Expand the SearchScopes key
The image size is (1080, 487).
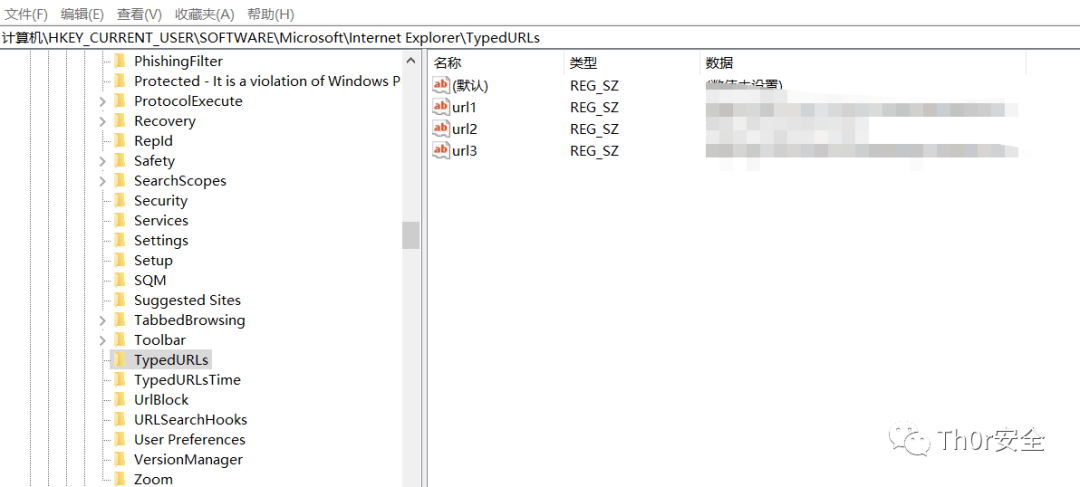[102, 182]
